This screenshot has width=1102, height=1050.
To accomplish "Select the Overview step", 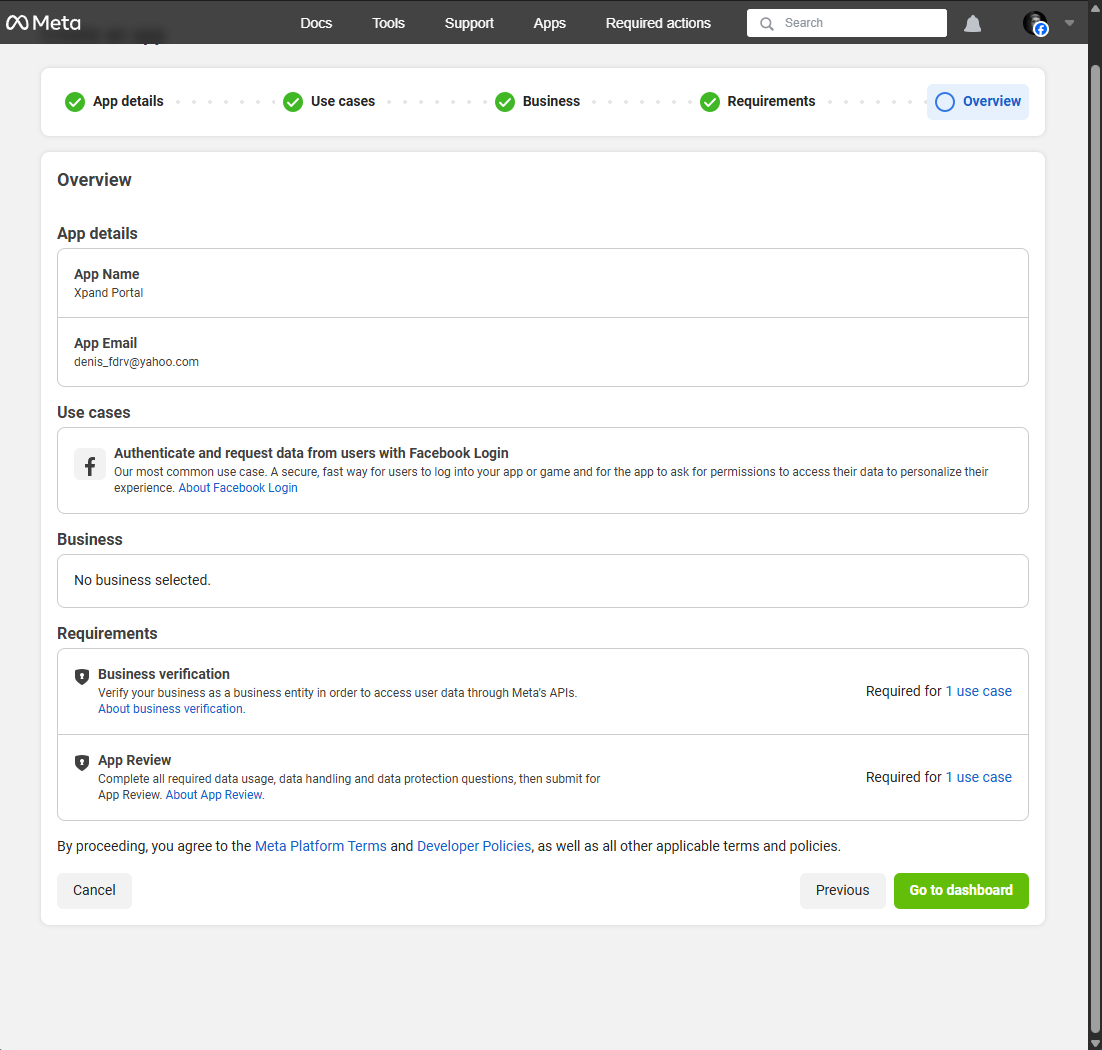I will pyautogui.click(x=978, y=102).
